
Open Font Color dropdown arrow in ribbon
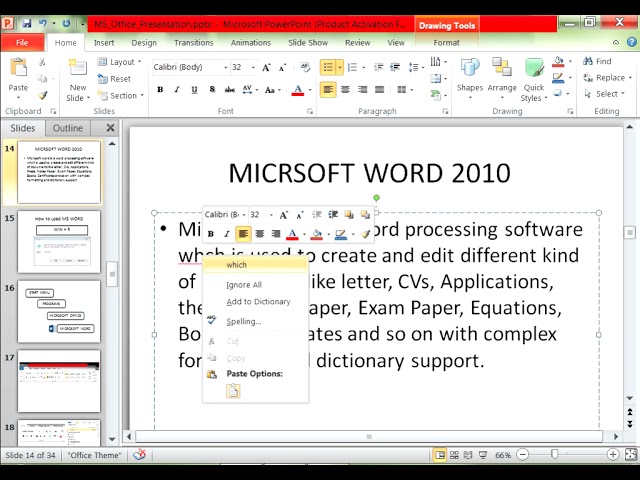pos(310,89)
